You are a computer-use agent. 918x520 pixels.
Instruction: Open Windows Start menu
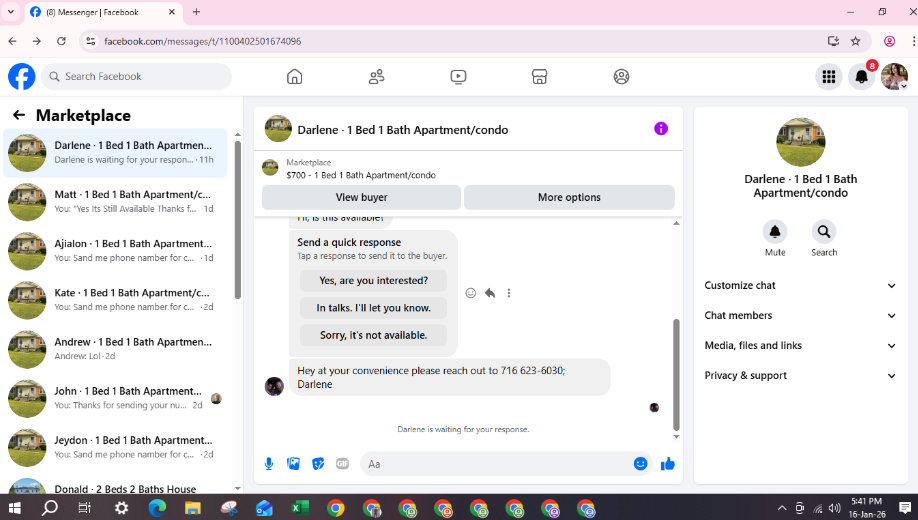pyautogui.click(x=14, y=508)
